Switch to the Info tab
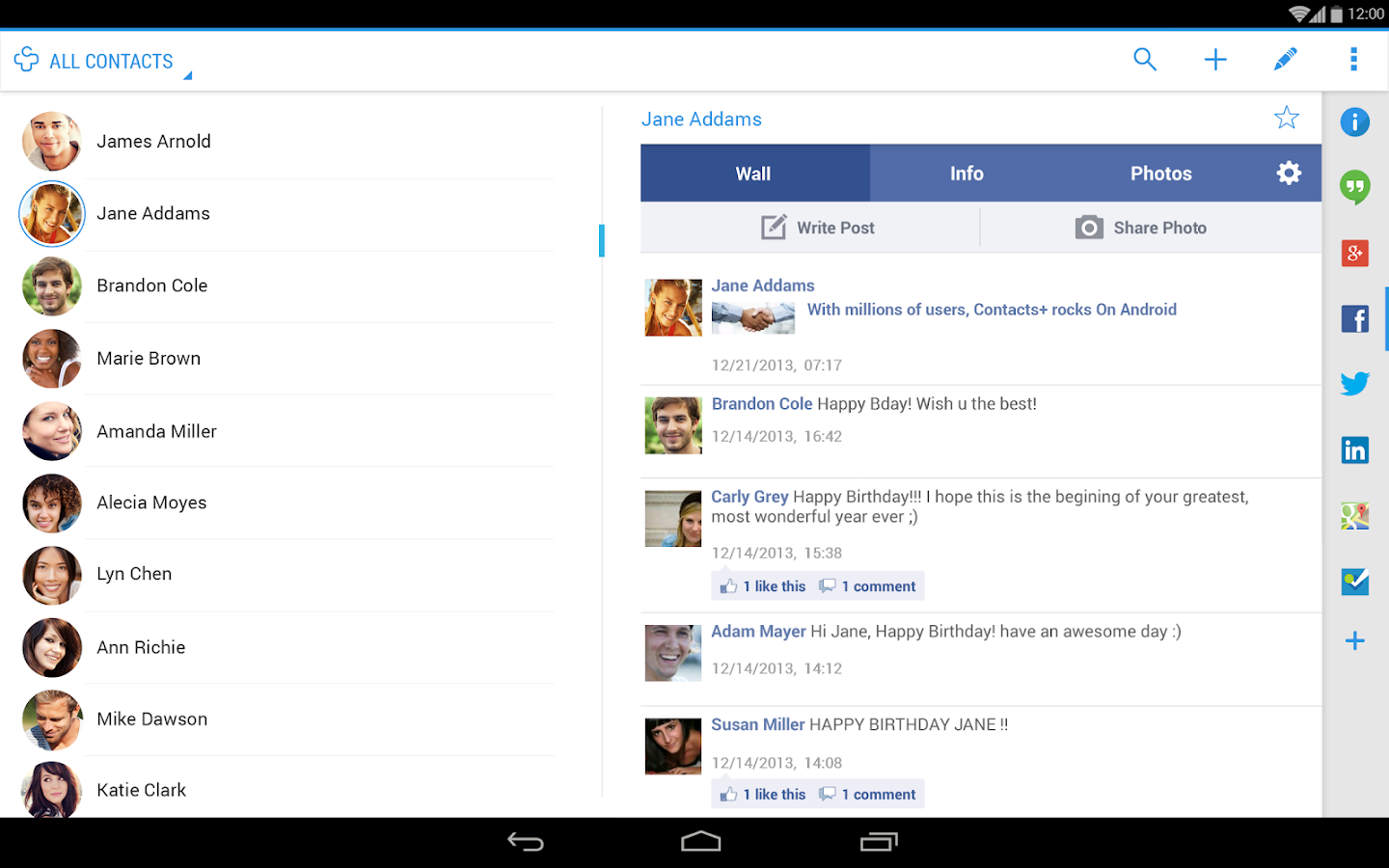Image resolution: width=1389 pixels, height=868 pixels. pos(967,173)
